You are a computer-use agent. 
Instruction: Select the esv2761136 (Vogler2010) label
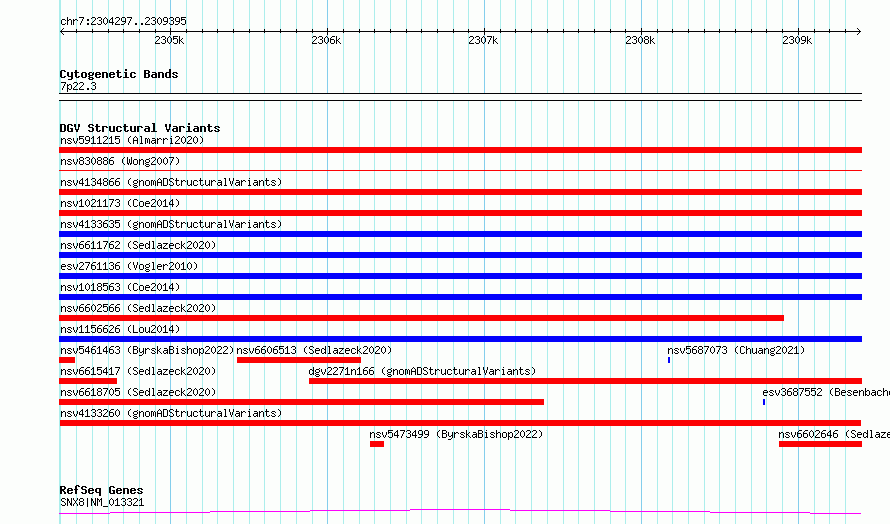pos(129,266)
